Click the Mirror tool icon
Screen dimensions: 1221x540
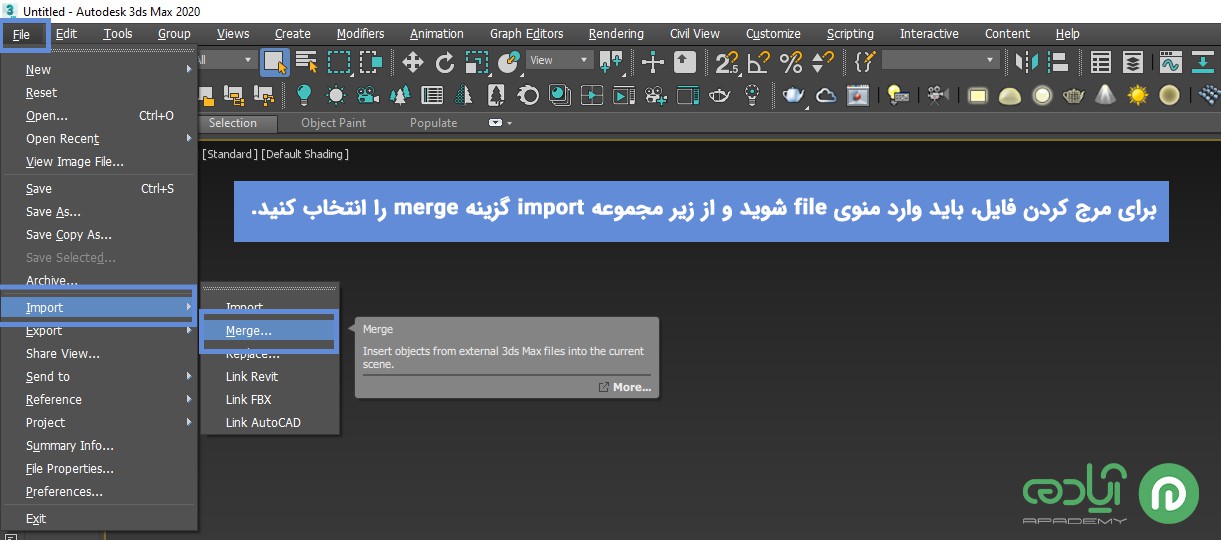tap(1027, 62)
